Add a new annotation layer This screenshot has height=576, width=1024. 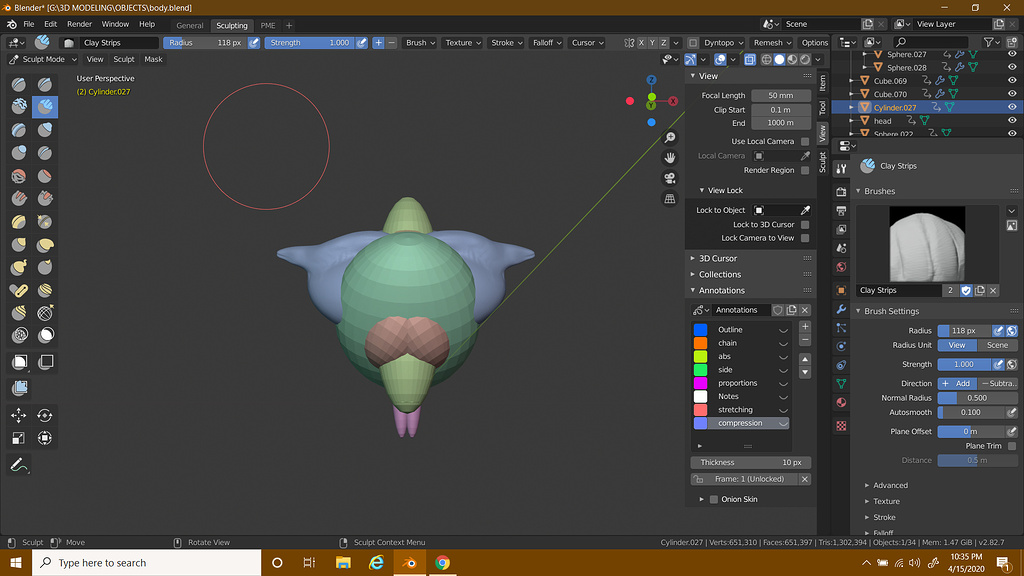pyautogui.click(x=805, y=327)
